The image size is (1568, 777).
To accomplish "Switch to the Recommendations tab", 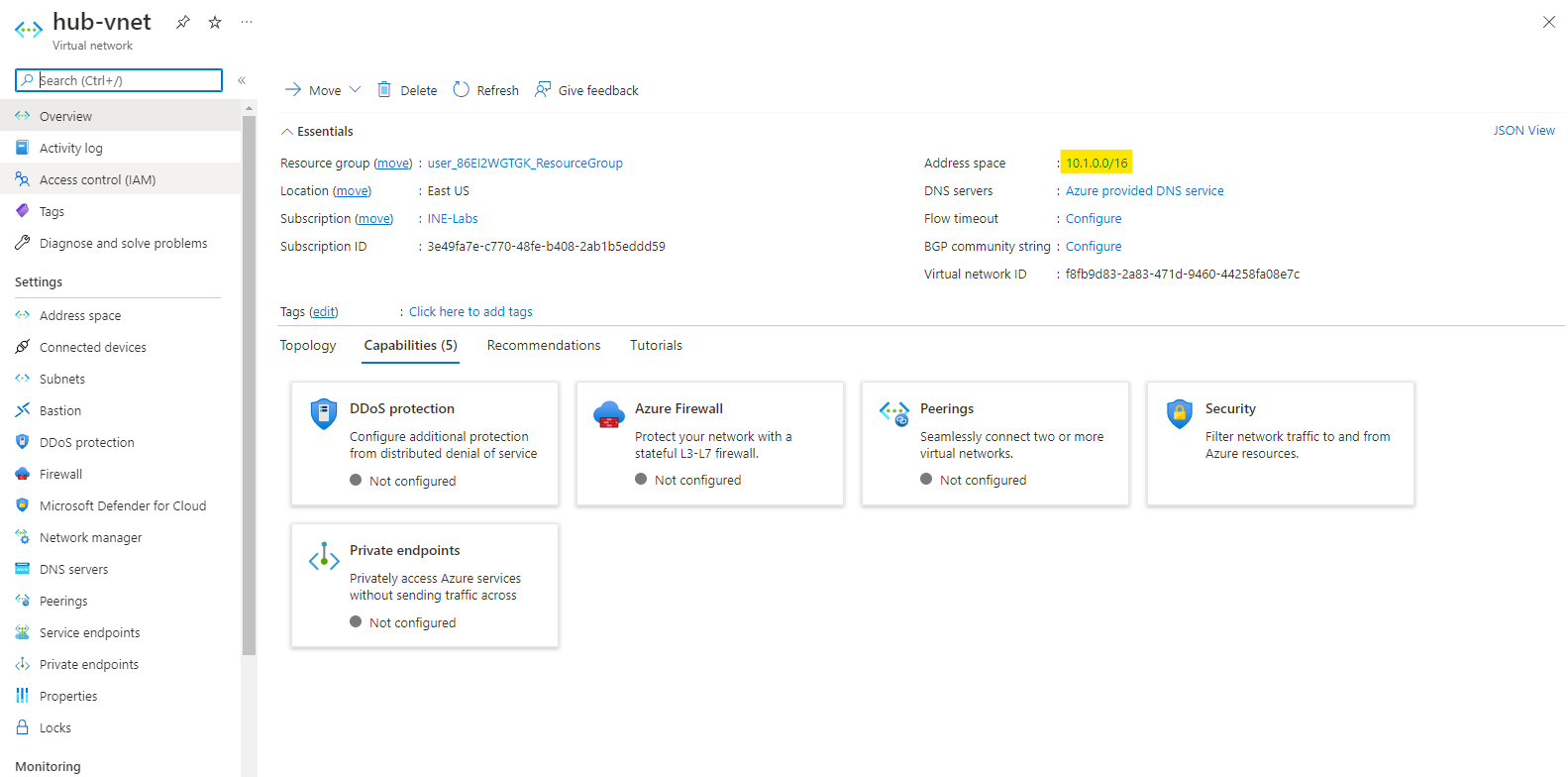I will click(544, 345).
